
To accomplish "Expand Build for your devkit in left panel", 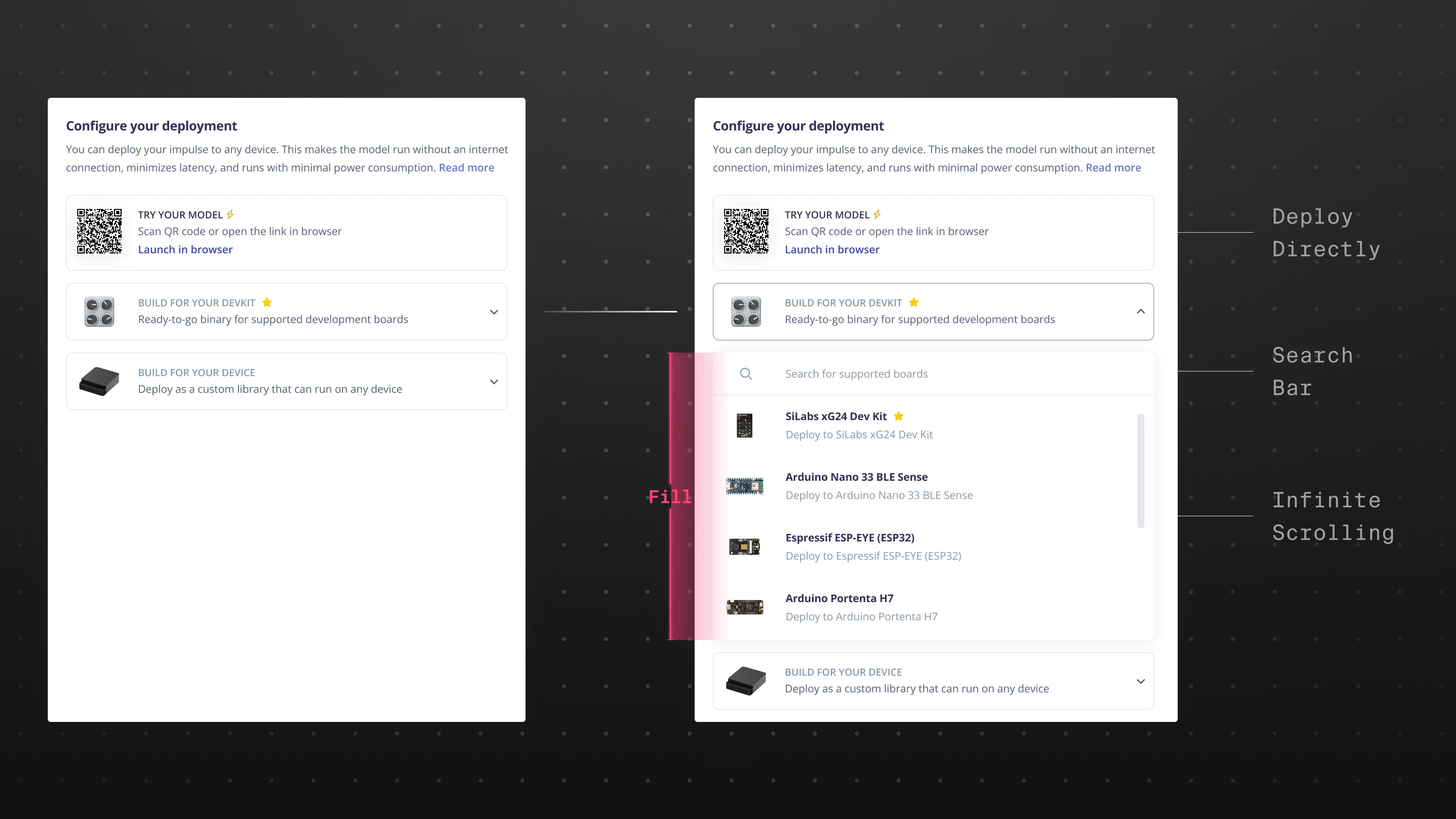I will pyautogui.click(x=493, y=312).
